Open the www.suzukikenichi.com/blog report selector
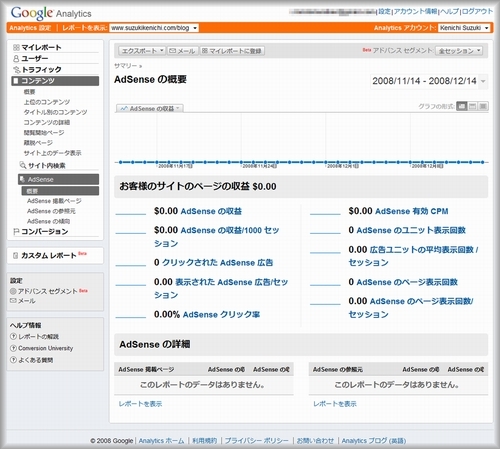The image size is (500, 449). 154,28
